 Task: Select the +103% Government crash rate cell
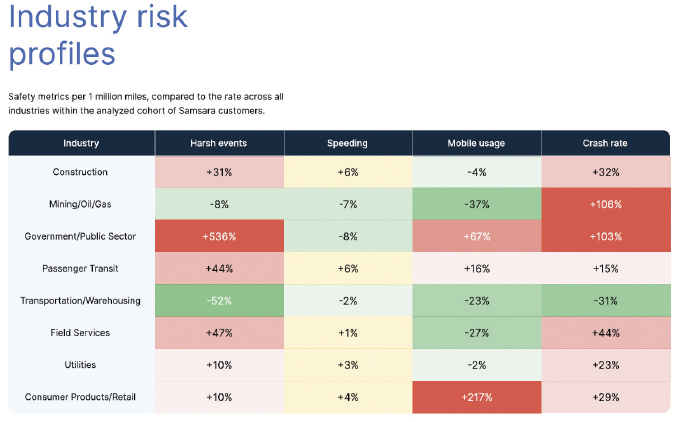605,236
